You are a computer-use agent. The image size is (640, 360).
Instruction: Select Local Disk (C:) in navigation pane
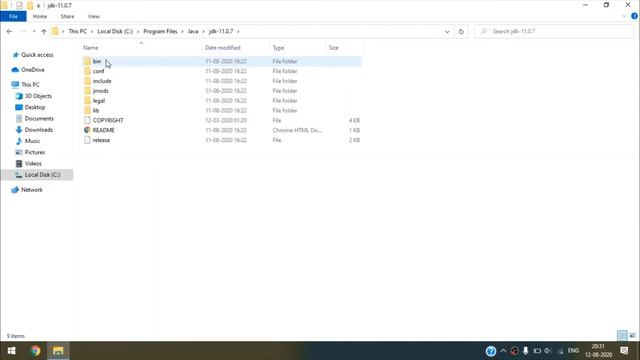point(37,175)
